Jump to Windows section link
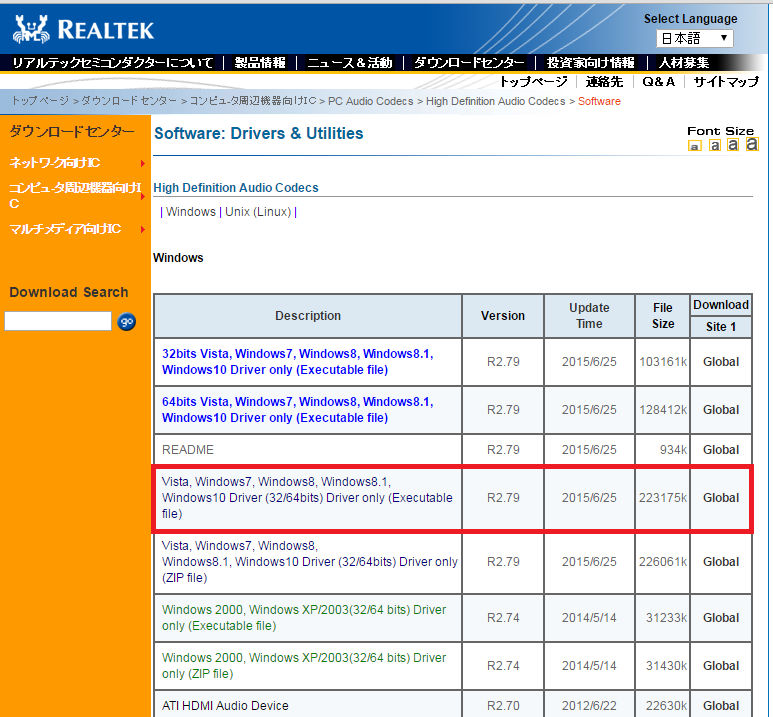Screen dimensions: 773x717 [x=191, y=212]
